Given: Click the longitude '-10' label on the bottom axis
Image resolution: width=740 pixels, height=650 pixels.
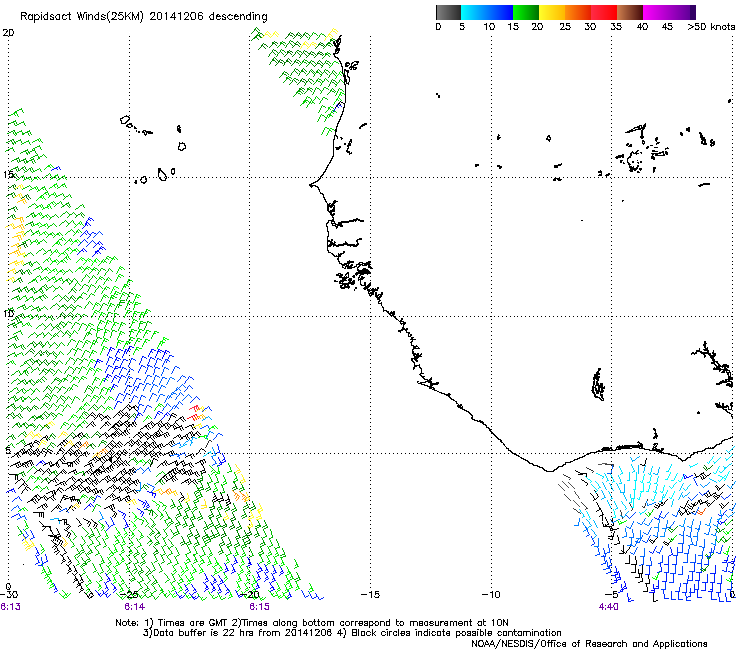Looking at the screenshot, I should point(491,595).
